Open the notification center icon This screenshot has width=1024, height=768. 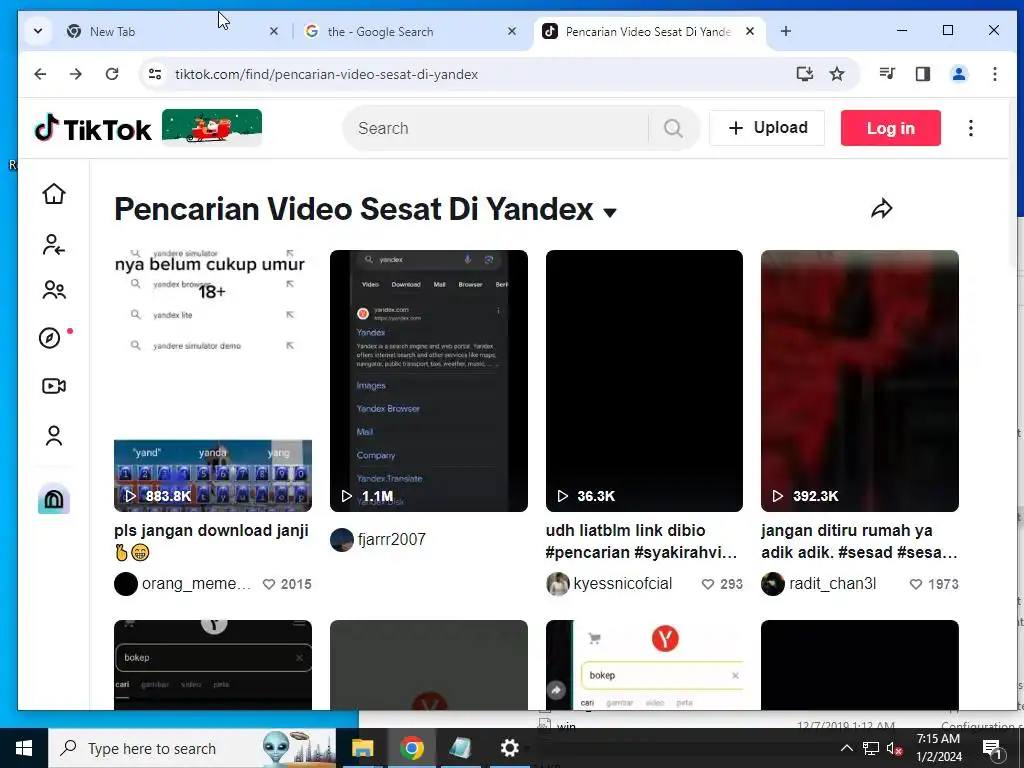(991, 748)
